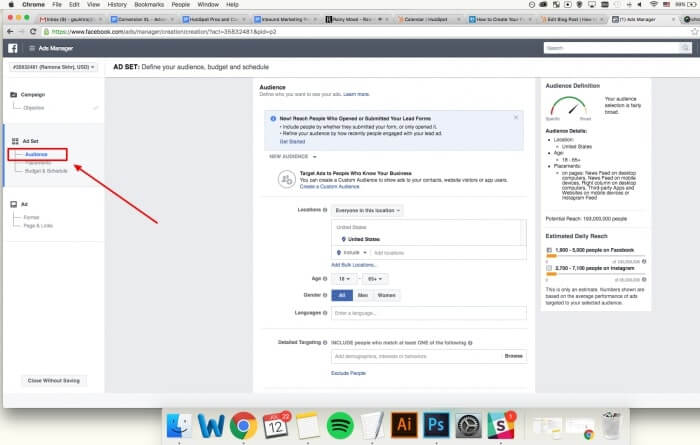The height and width of the screenshot is (445, 700).
Task: Open the 'Everyone in this location' dropdown
Action: pos(367,210)
